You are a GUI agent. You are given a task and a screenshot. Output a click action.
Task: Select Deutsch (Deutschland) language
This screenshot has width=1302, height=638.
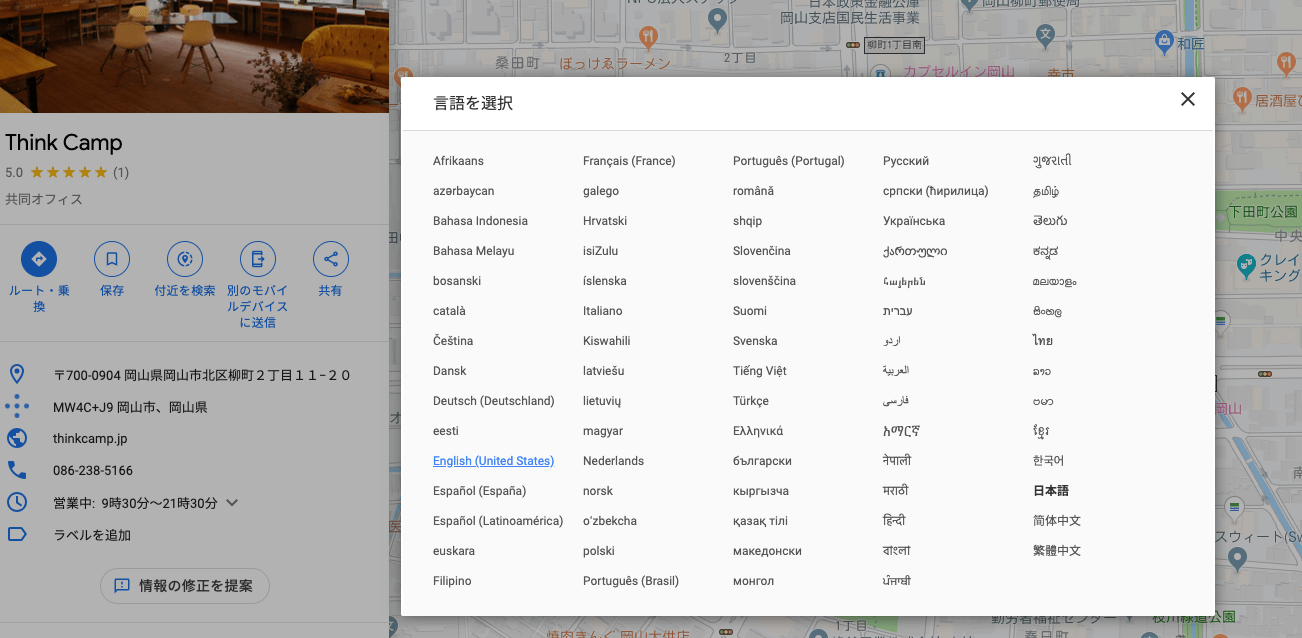493,401
